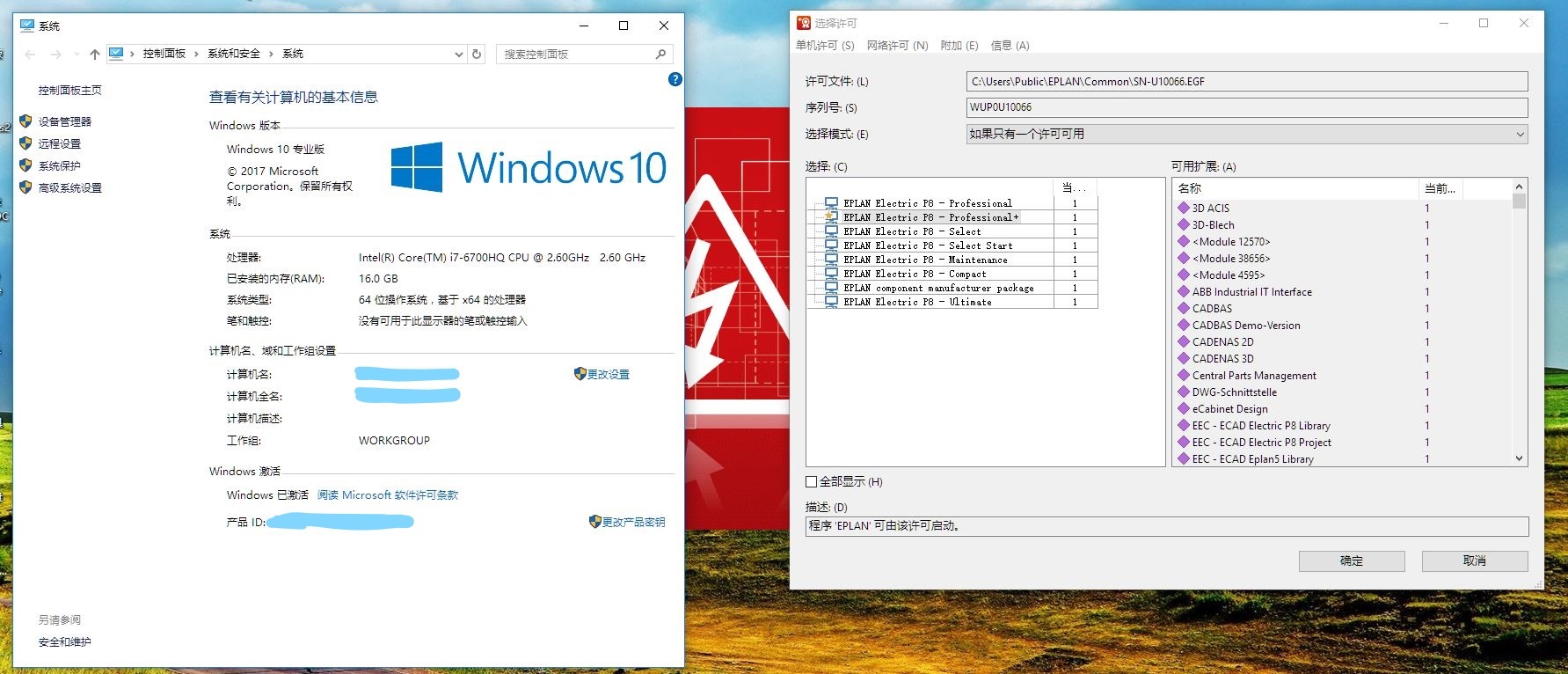The image size is (1568, 674).
Task: Click the 许可文件 path input field
Action: 1245,82
